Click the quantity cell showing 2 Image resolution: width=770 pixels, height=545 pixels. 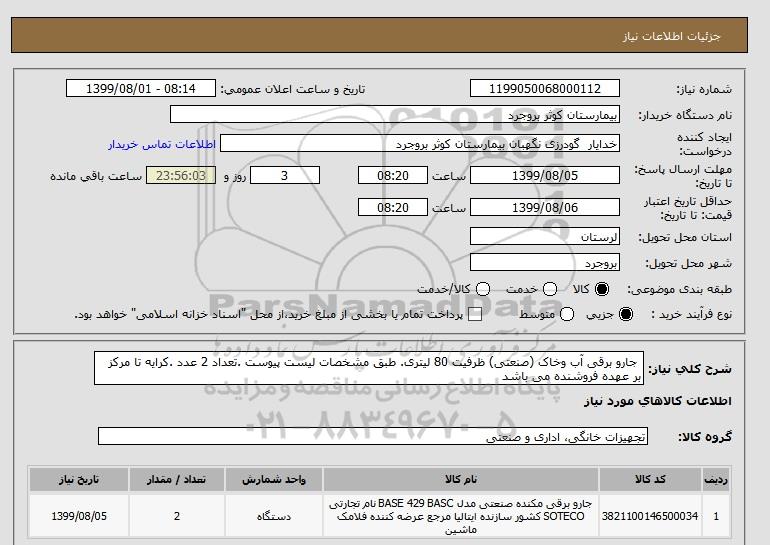(x=177, y=516)
